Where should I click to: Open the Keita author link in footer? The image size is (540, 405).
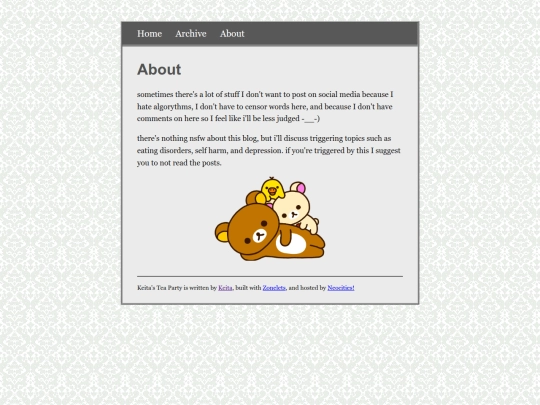[225, 288]
